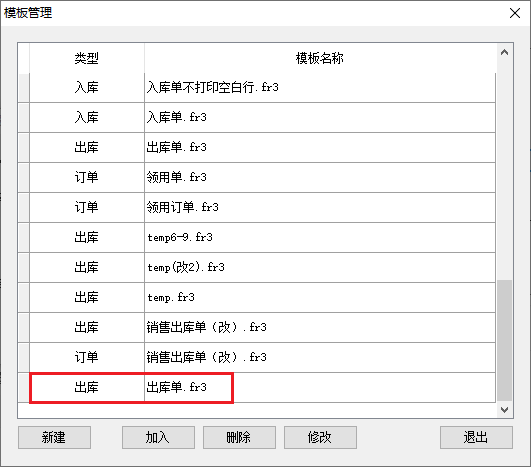Select the 入库单.fr3 template row
This screenshot has width=531, height=467.
[x=262, y=118]
